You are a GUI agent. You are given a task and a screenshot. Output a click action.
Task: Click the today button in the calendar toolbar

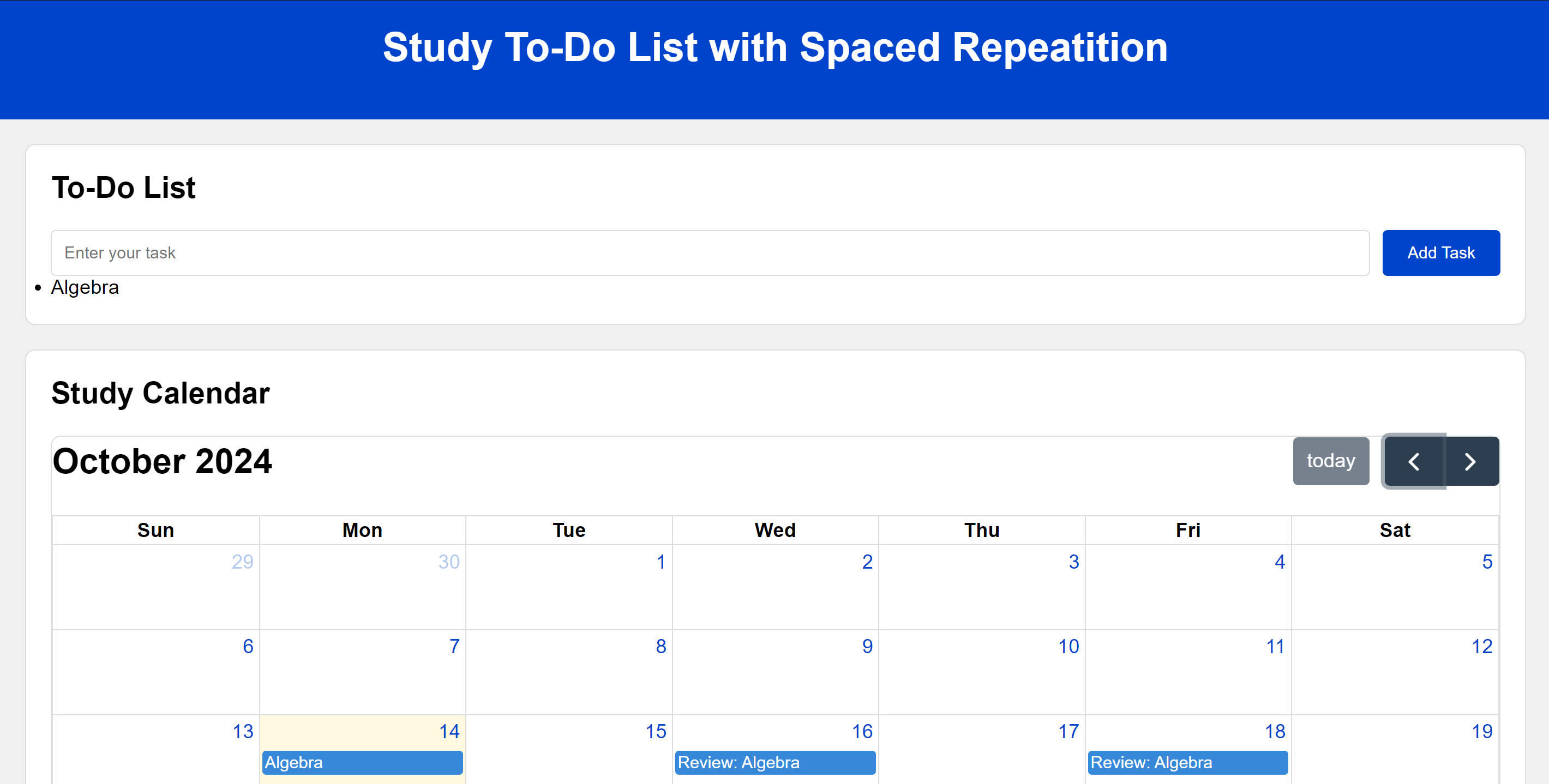pos(1331,461)
